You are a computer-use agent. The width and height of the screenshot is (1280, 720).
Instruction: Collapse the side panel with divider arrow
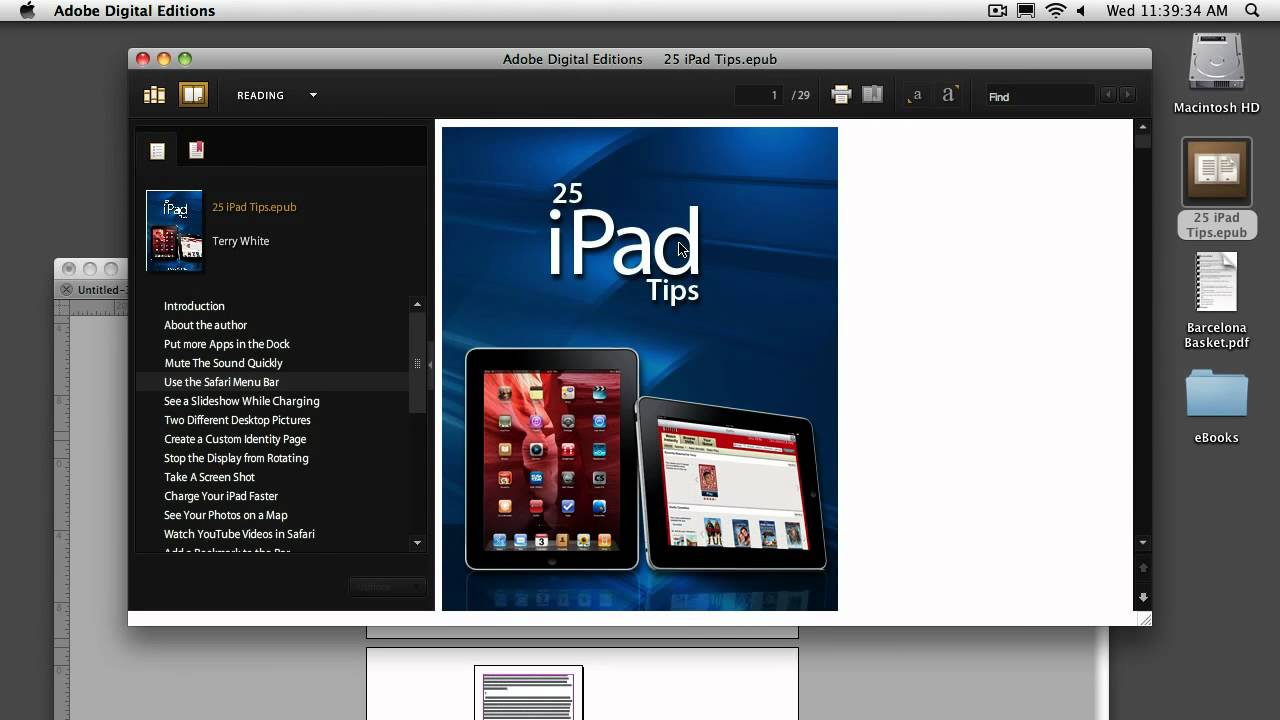click(x=430, y=365)
